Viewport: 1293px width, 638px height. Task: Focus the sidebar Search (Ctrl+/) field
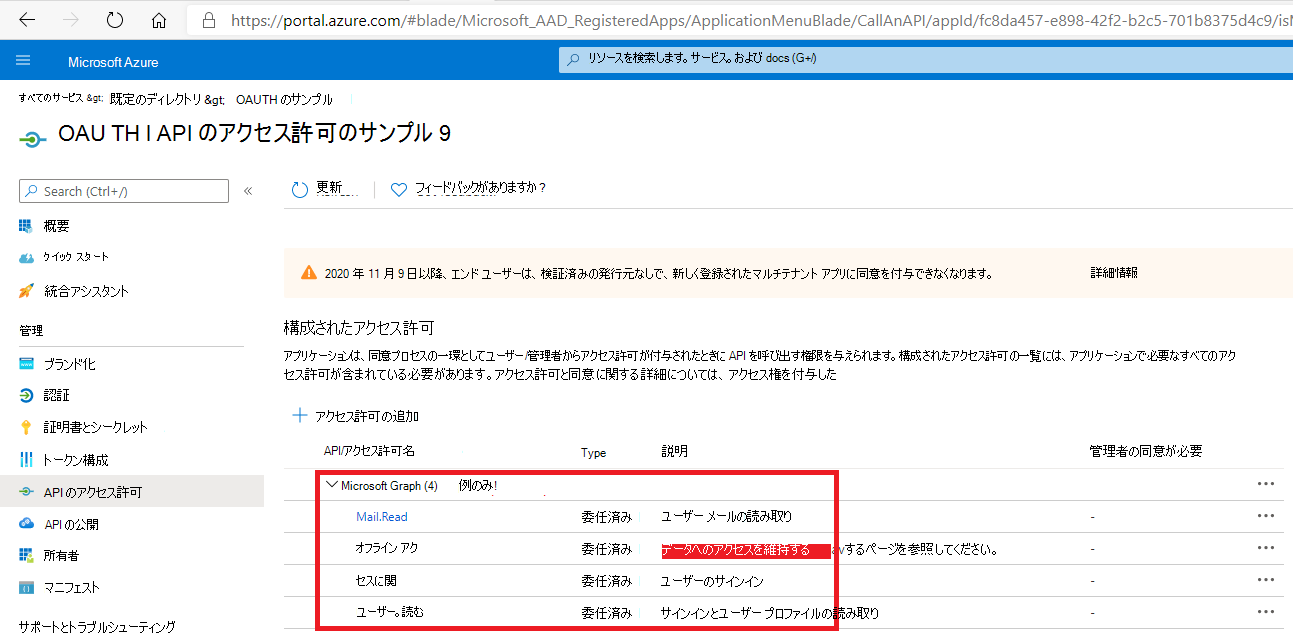click(124, 191)
